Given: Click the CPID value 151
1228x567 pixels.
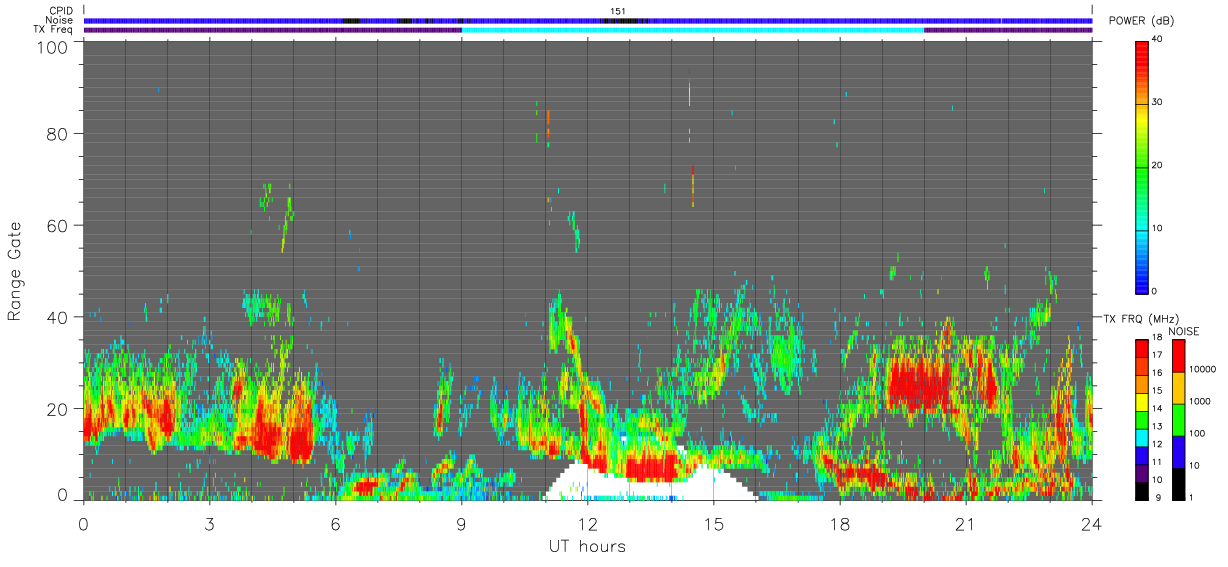Looking at the screenshot, I should [618, 11].
